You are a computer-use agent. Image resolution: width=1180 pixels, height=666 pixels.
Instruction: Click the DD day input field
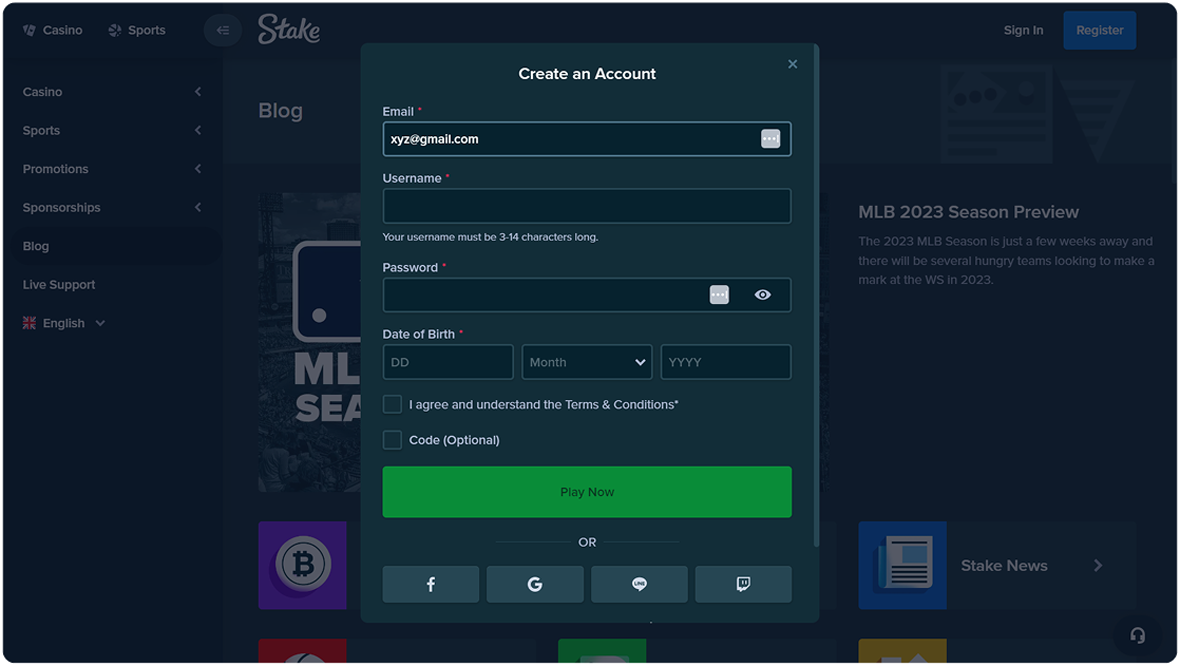448,362
